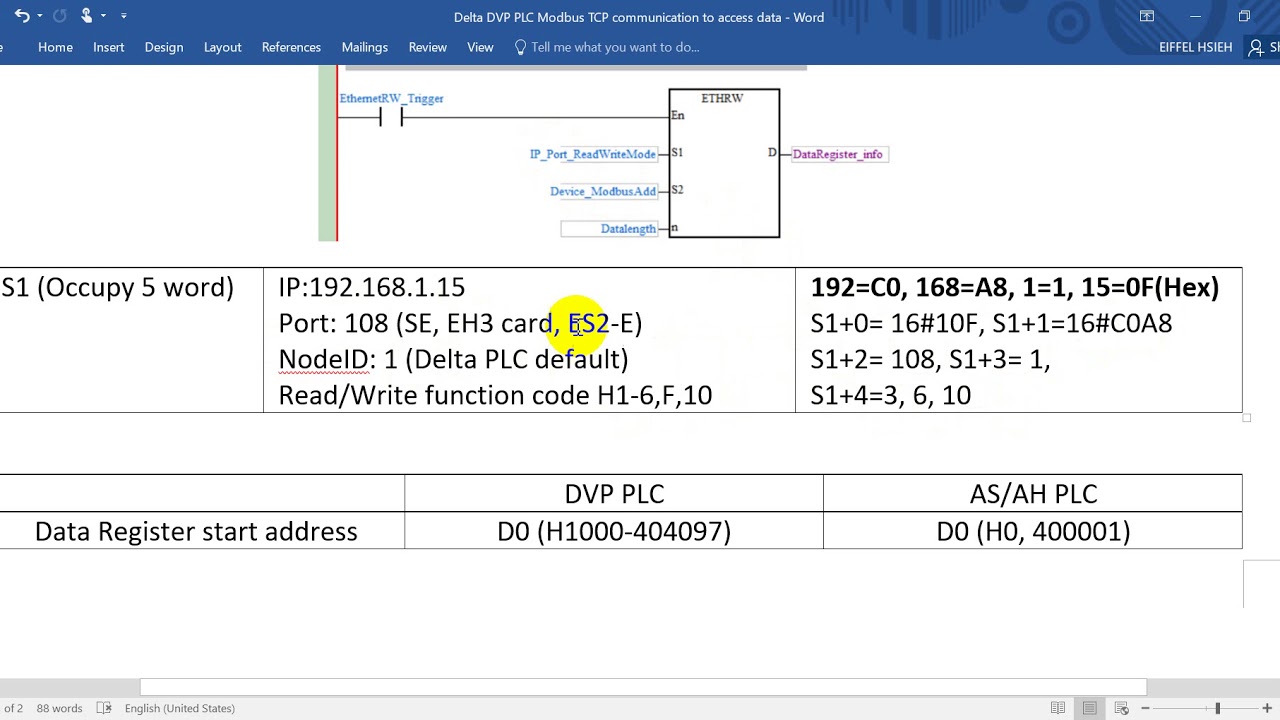Screen dimensions: 1280x720
Task: Click the EthernetRW_Trigger contact label
Action: point(391,98)
